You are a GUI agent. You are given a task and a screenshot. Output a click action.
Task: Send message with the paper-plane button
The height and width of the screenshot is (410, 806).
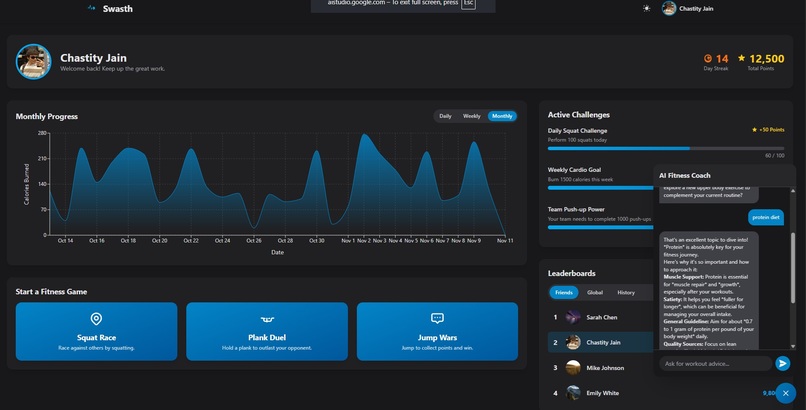[782, 364]
